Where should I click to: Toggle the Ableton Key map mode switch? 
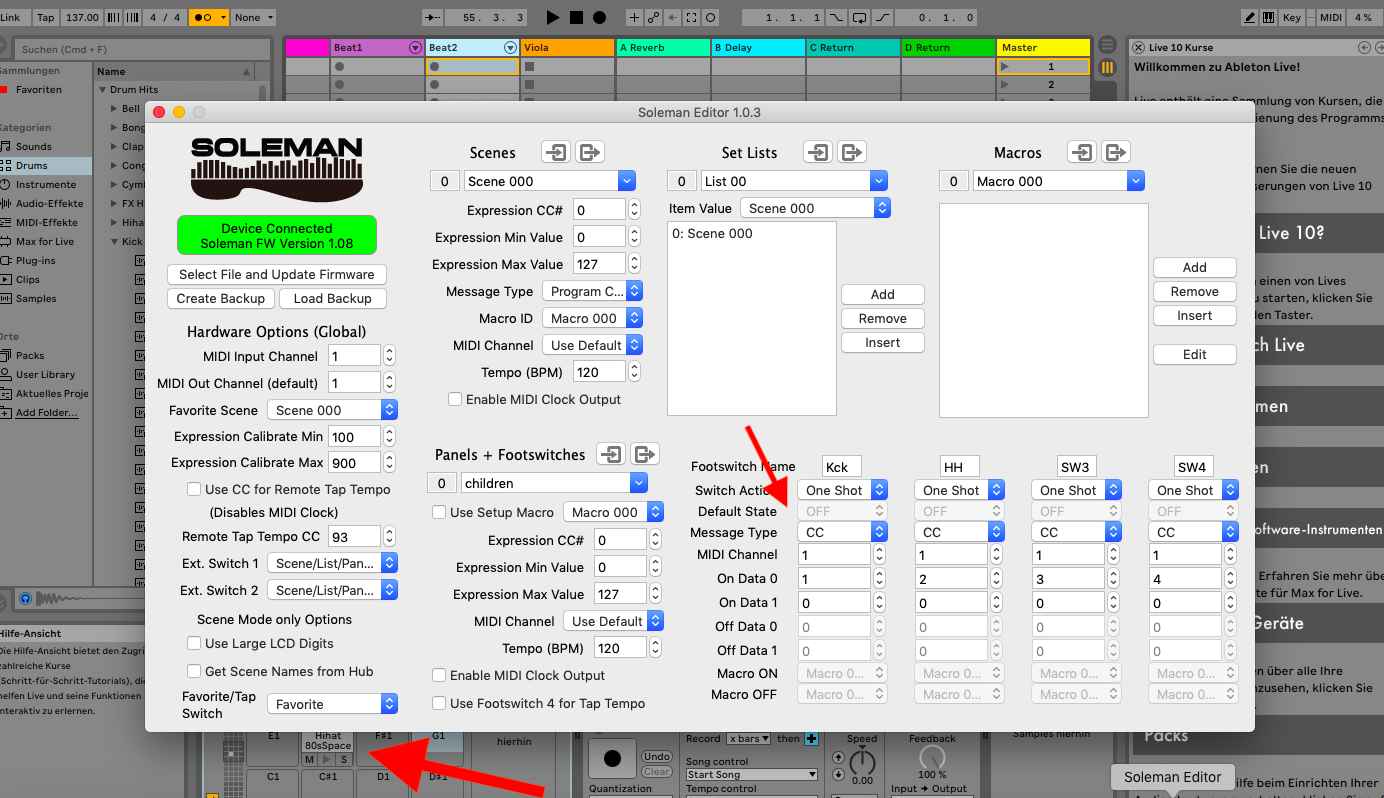pos(1292,18)
